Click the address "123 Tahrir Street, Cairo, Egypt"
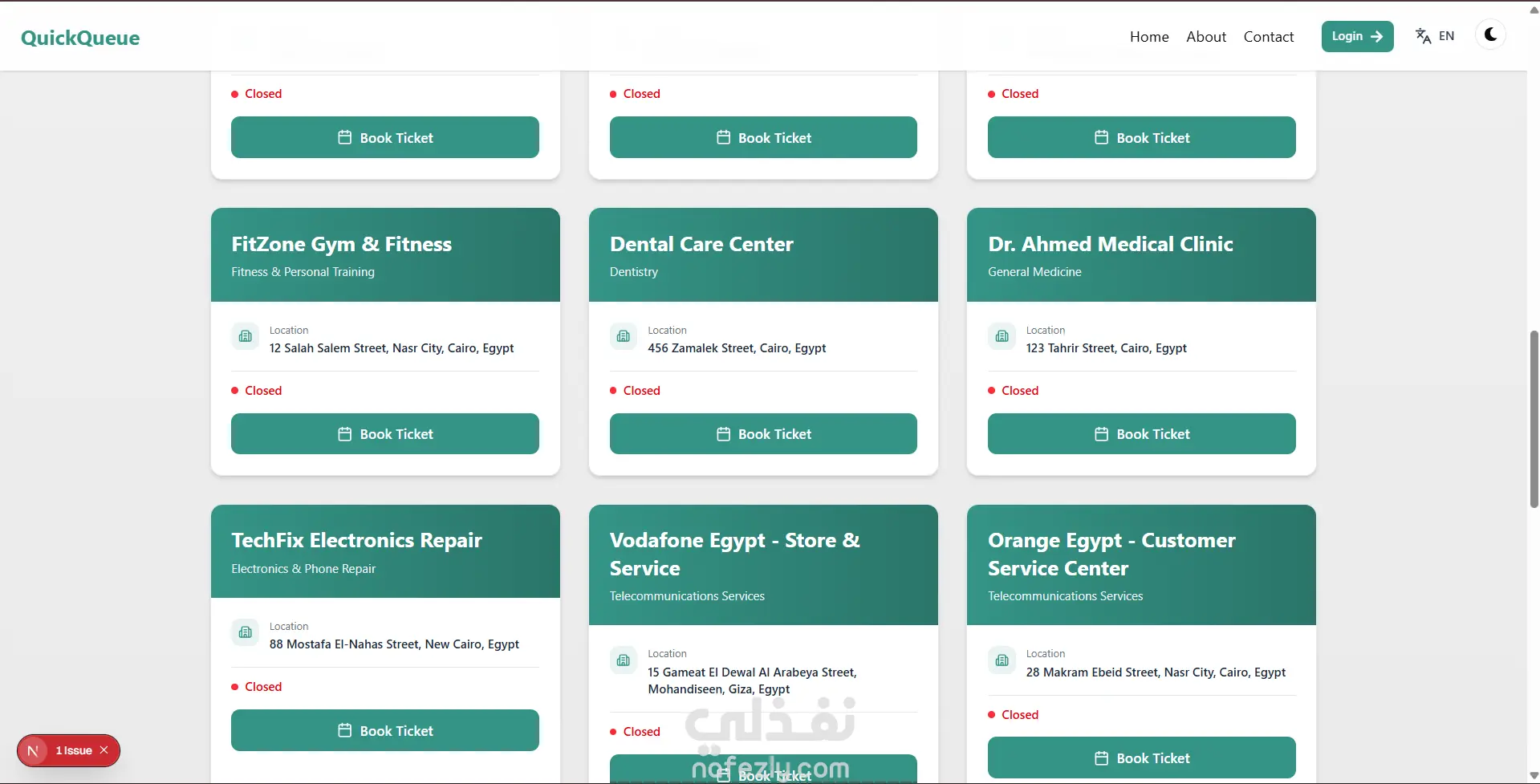1540x784 pixels. pyautogui.click(x=1107, y=348)
